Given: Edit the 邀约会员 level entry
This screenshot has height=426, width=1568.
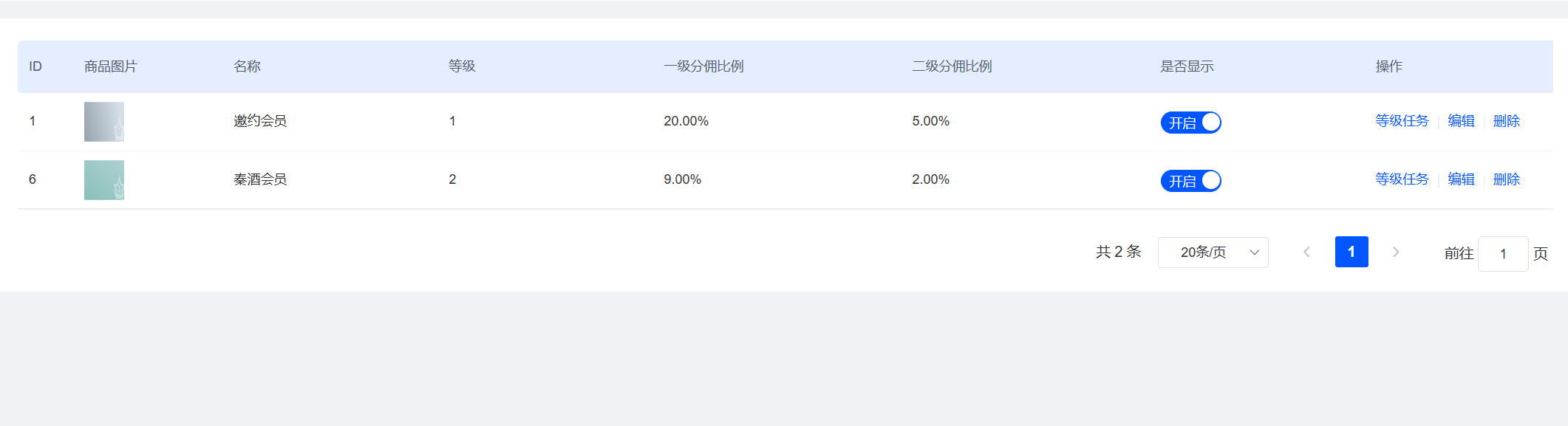Looking at the screenshot, I should pyautogui.click(x=1461, y=121).
